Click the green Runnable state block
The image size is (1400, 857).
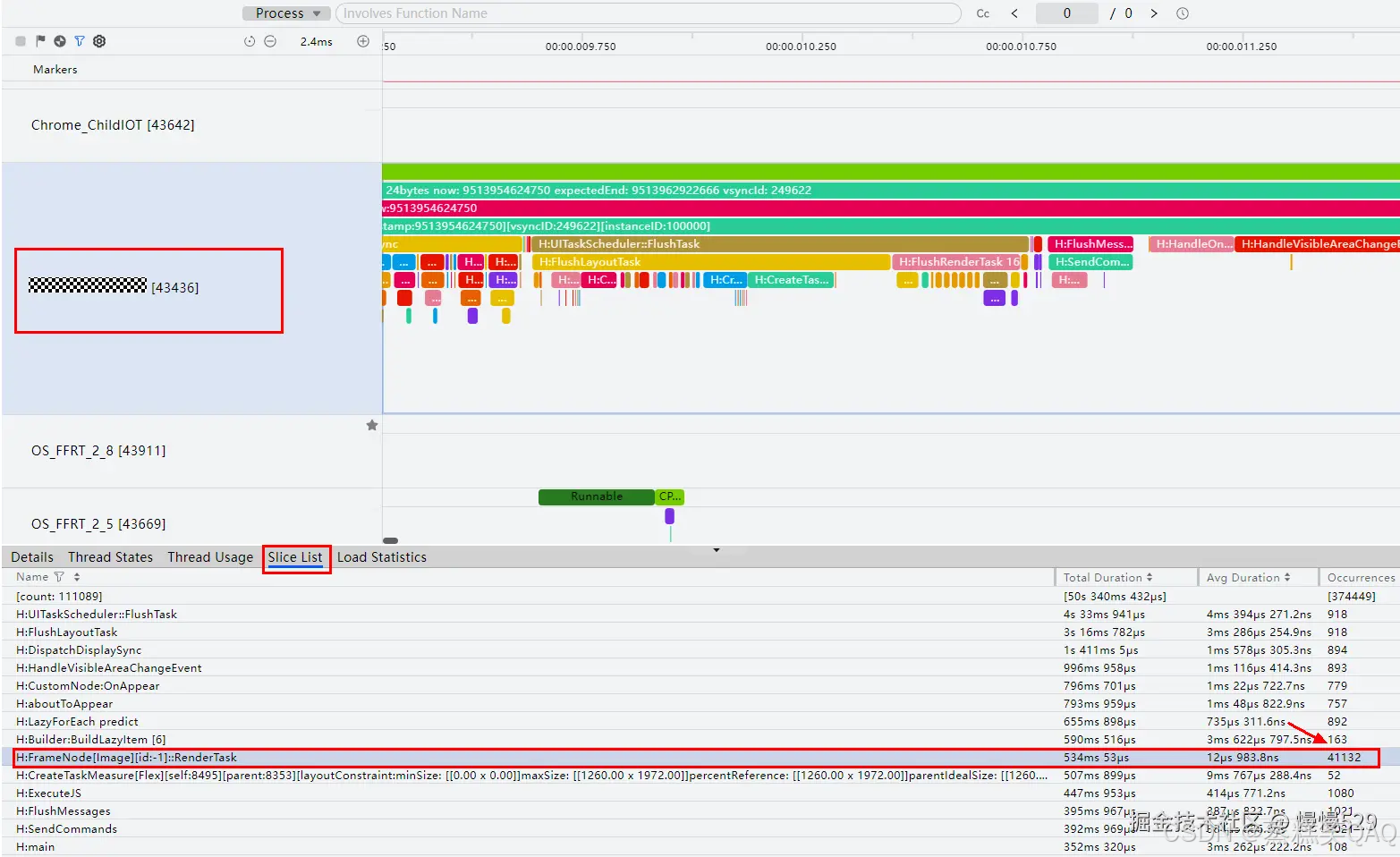pyautogui.click(x=597, y=496)
